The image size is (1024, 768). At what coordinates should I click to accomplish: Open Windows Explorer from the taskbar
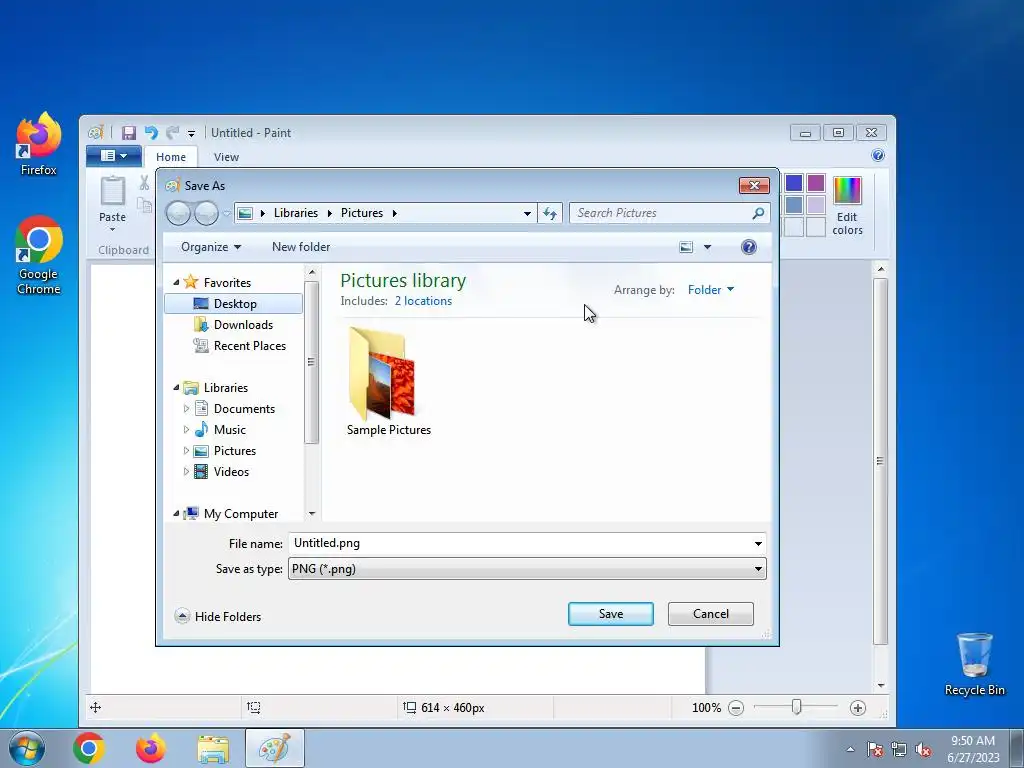point(213,748)
